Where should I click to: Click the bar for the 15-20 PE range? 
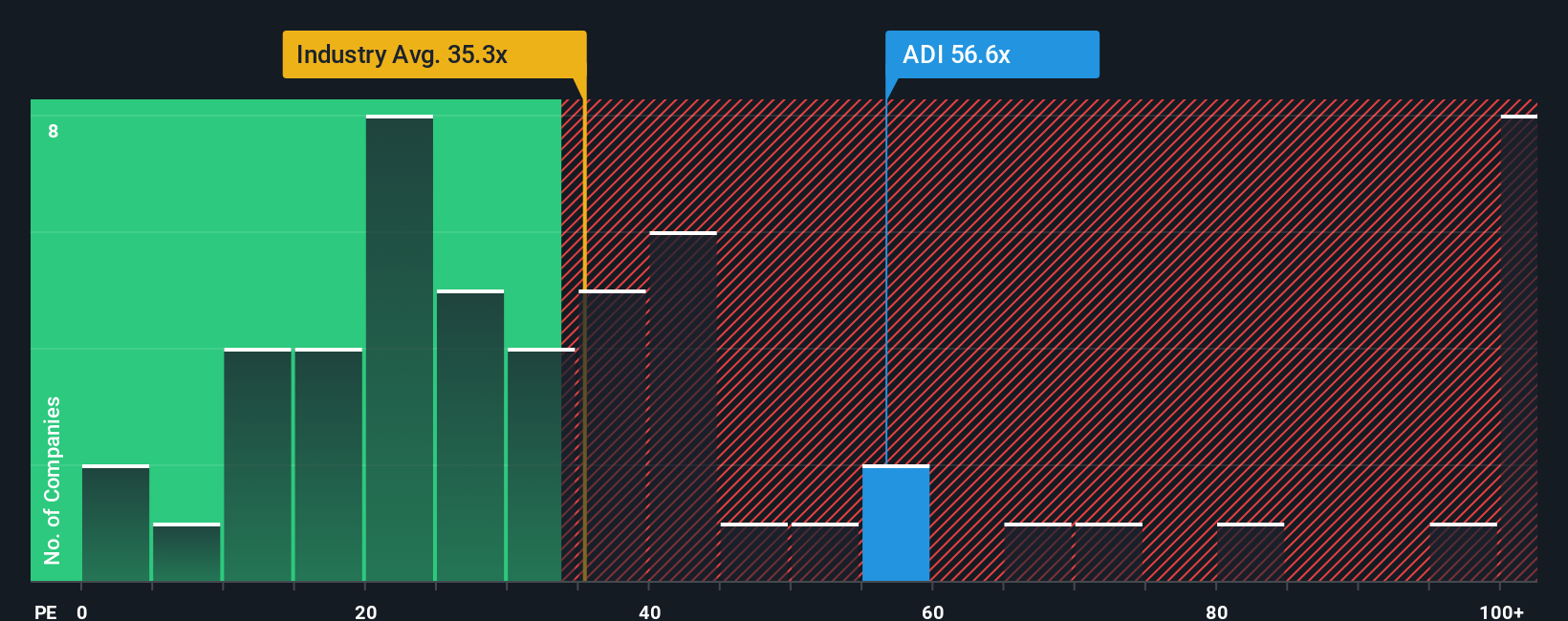click(329, 465)
